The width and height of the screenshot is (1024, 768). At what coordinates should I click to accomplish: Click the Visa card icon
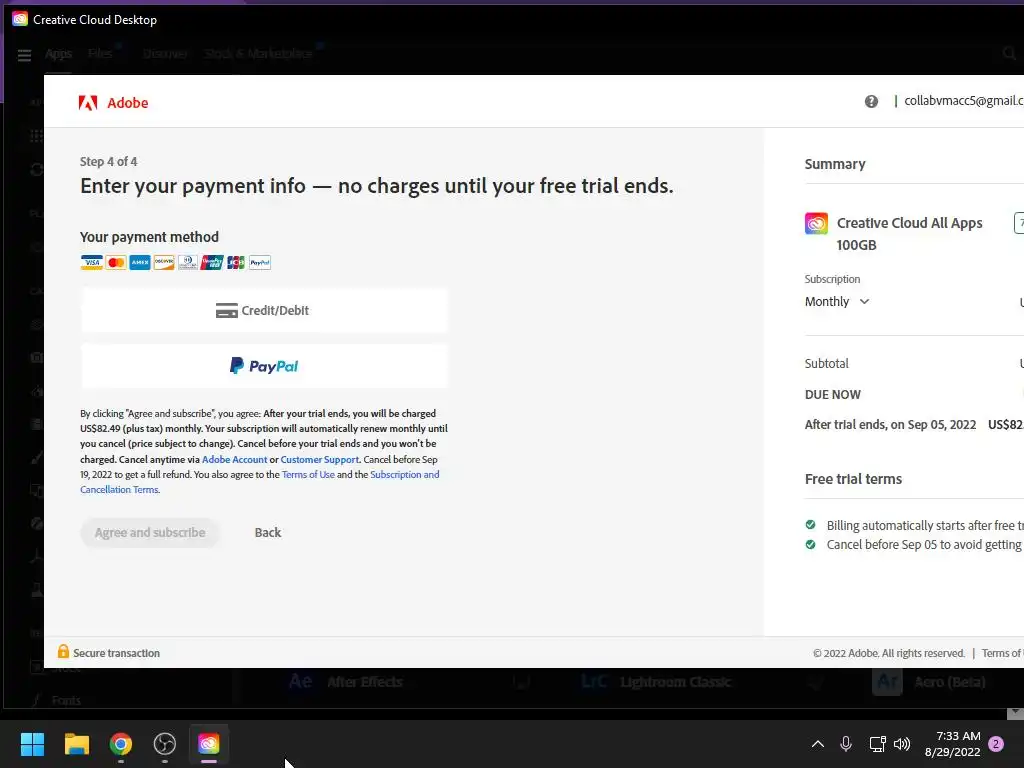(x=91, y=263)
